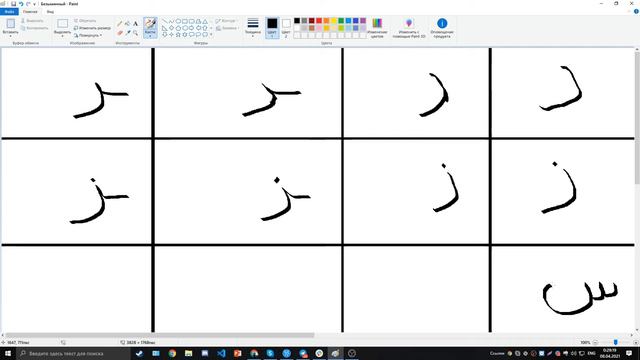The image size is (640, 360).
Task: Click the Copy (Копировать) button
Action: click(x=34, y=28)
